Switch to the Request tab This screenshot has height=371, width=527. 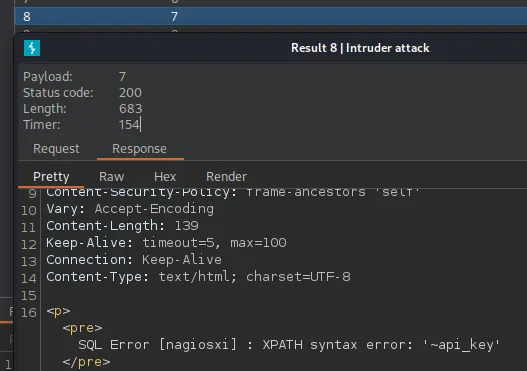[56, 149]
